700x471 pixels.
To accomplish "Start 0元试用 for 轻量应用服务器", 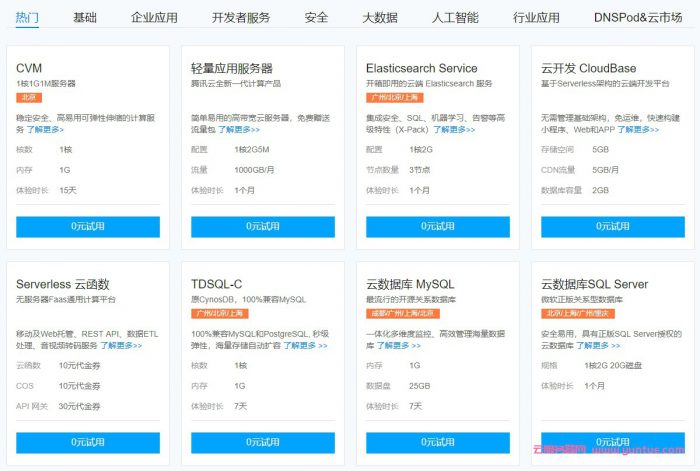I will coord(263,226).
